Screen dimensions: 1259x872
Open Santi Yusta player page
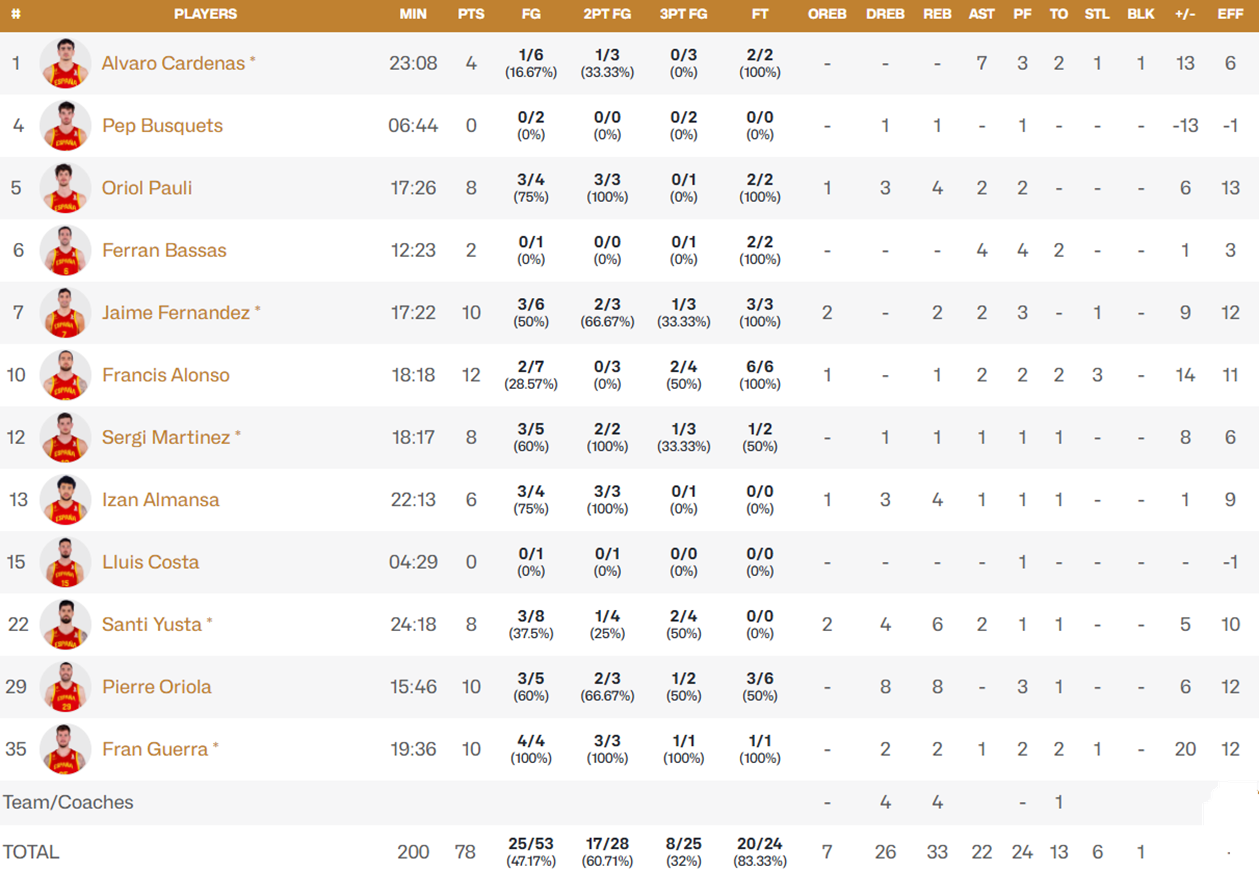tap(152, 625)
